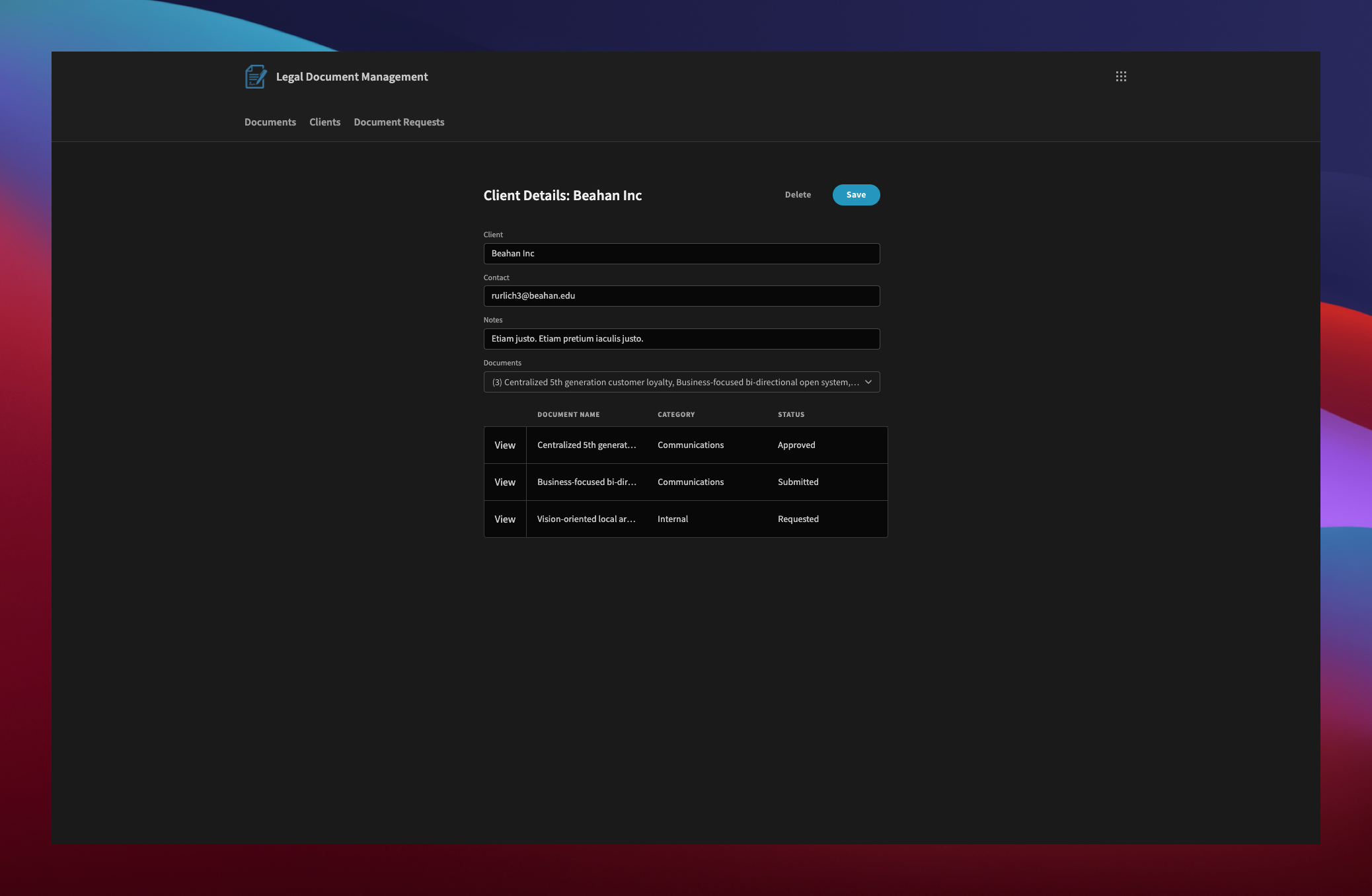Image resolution: width=1372 pixels, height=896 pixels.
Task: Click the Client Details: Beahan Inc heading
Action: [562, 196]
